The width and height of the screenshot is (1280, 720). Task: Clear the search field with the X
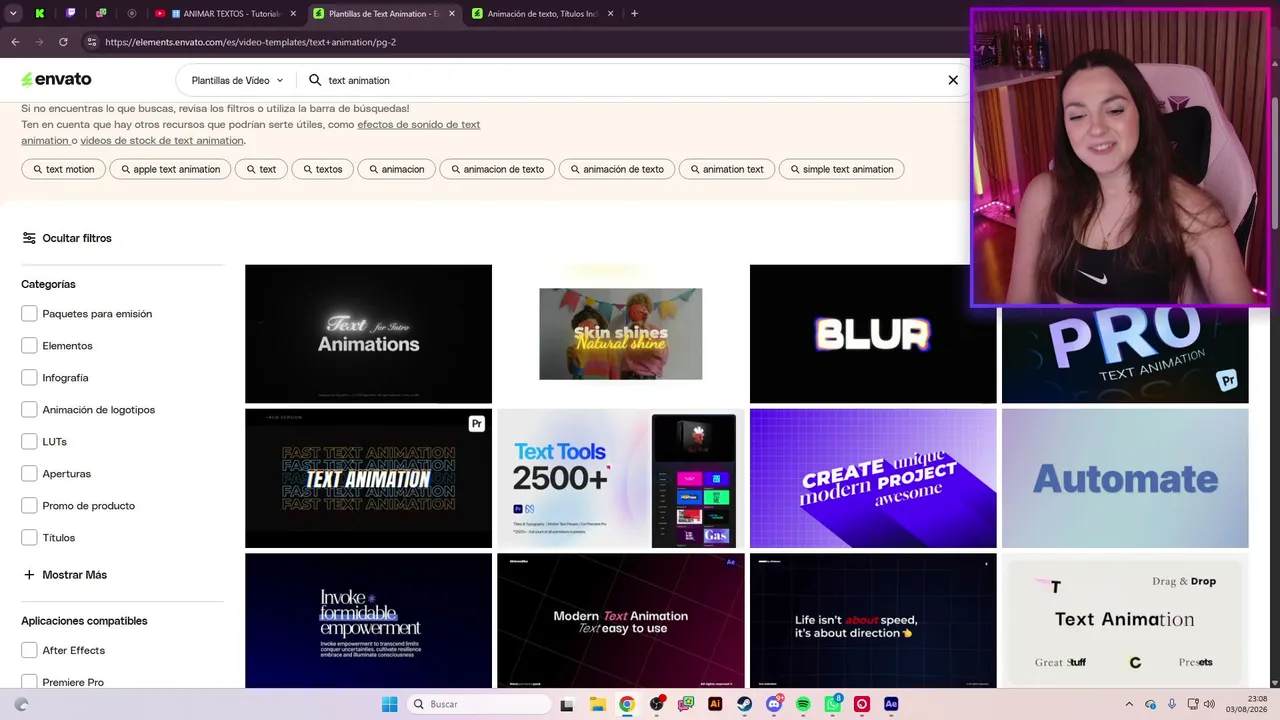[953, 80]
